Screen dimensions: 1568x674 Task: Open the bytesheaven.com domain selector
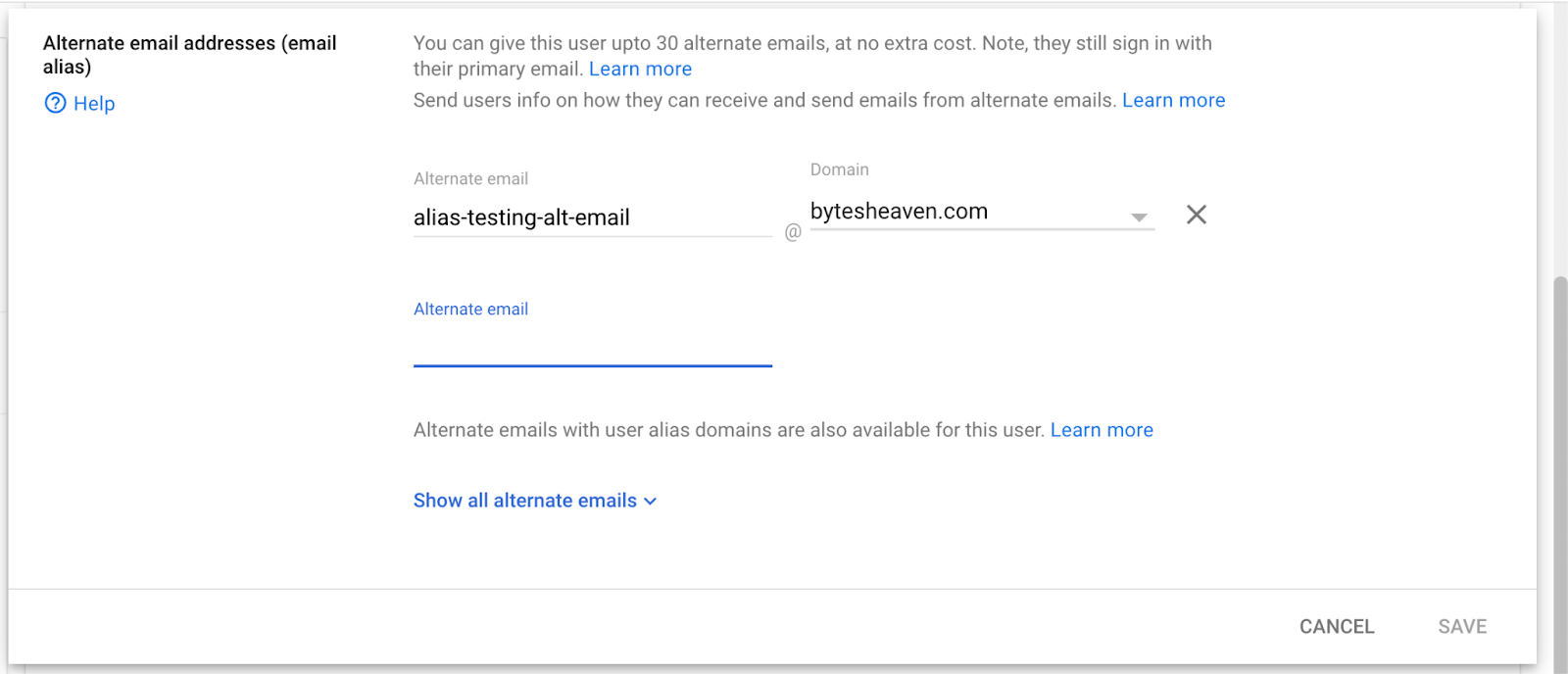982,212
